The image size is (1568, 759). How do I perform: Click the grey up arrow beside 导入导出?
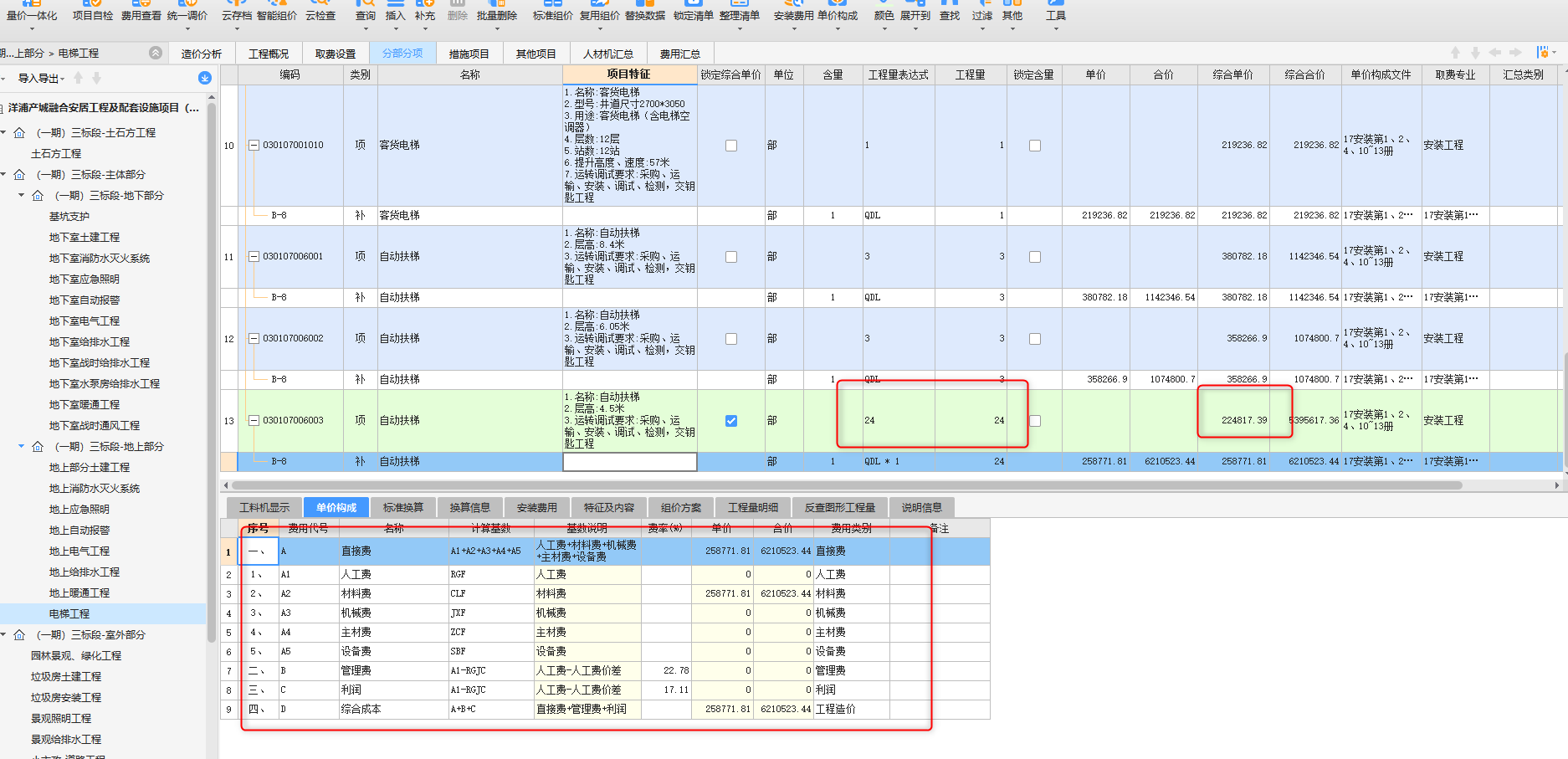click(79, 78)
